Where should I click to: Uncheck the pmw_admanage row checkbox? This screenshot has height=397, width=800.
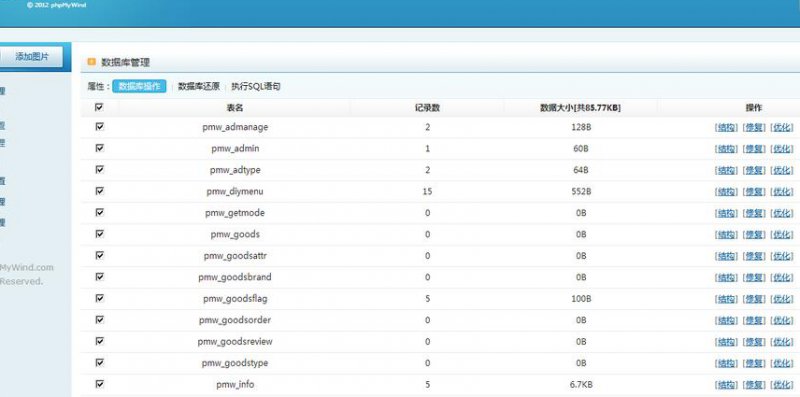coord(99,127)
